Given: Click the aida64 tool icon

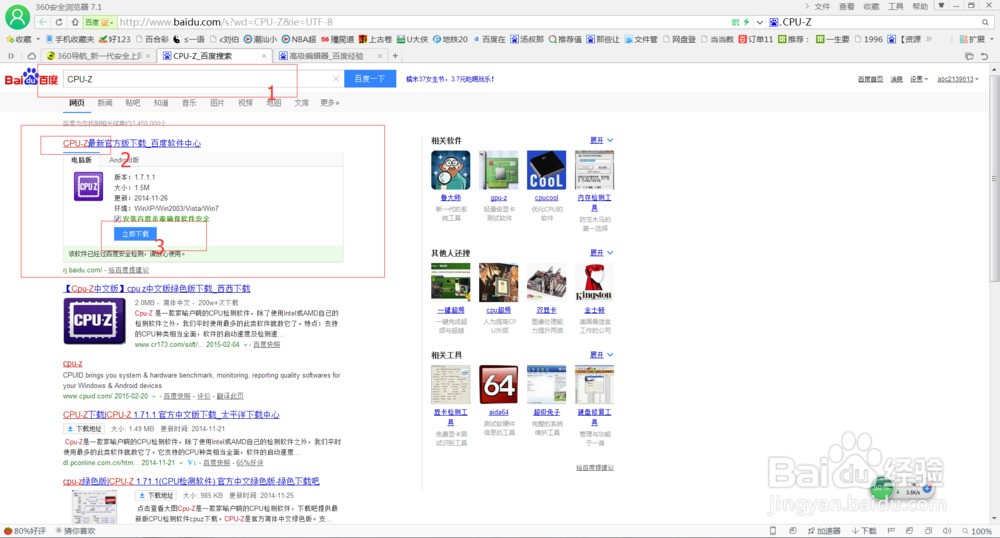Looking at the screenshot, I should pos(498,384).
